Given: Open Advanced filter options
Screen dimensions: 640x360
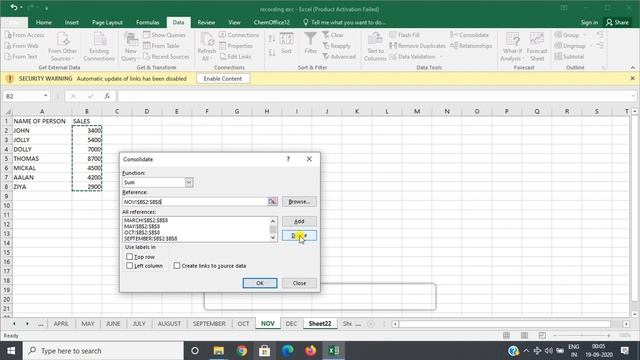Looking at the screenshot, I should [x=339, y=56].
